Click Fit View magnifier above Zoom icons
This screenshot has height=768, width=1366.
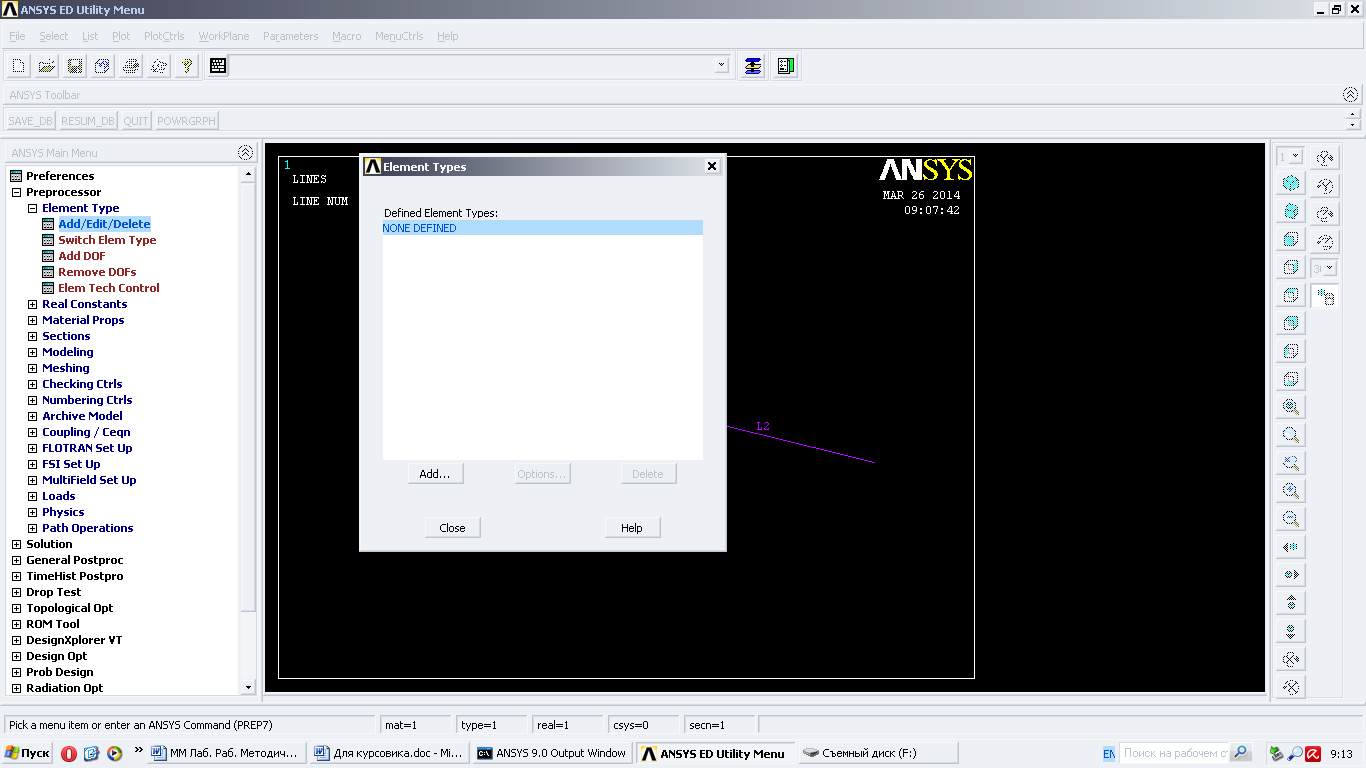click(x=1291, y=407)
